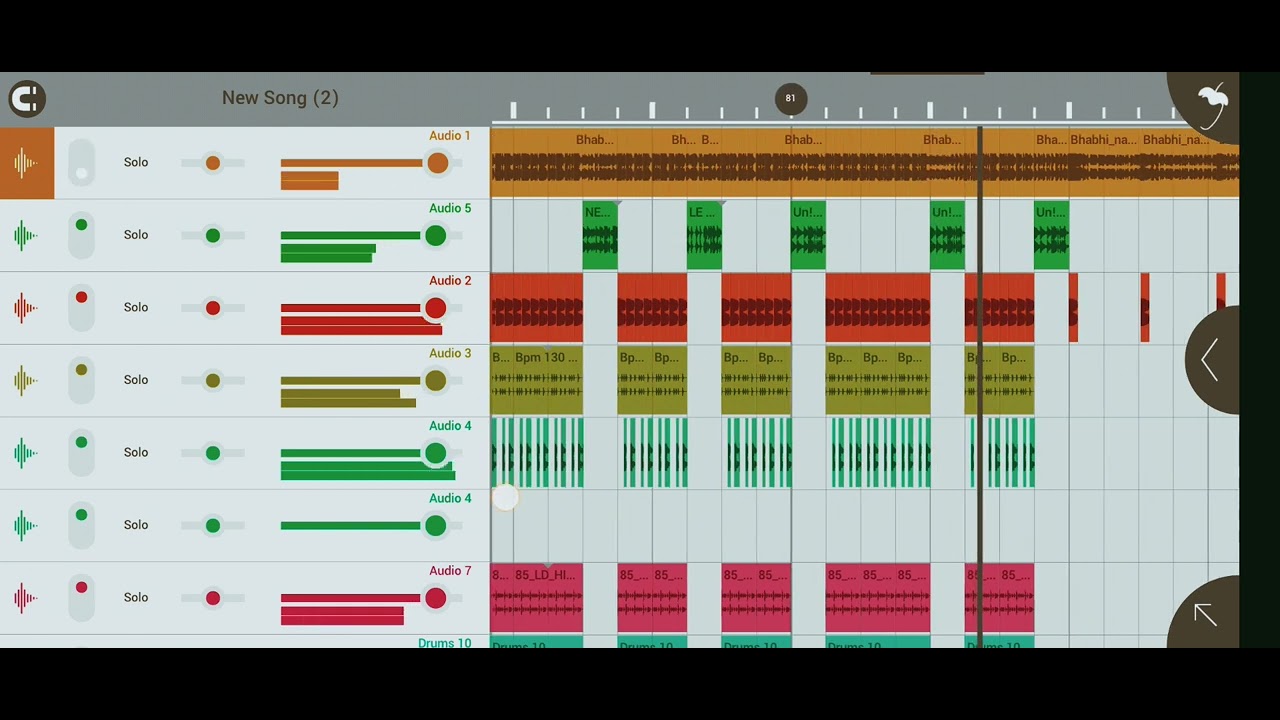Image resolution: width=1280 pixels, height=720 pixels.
Task: Click the Audio 5 track name
Action: 450,208
